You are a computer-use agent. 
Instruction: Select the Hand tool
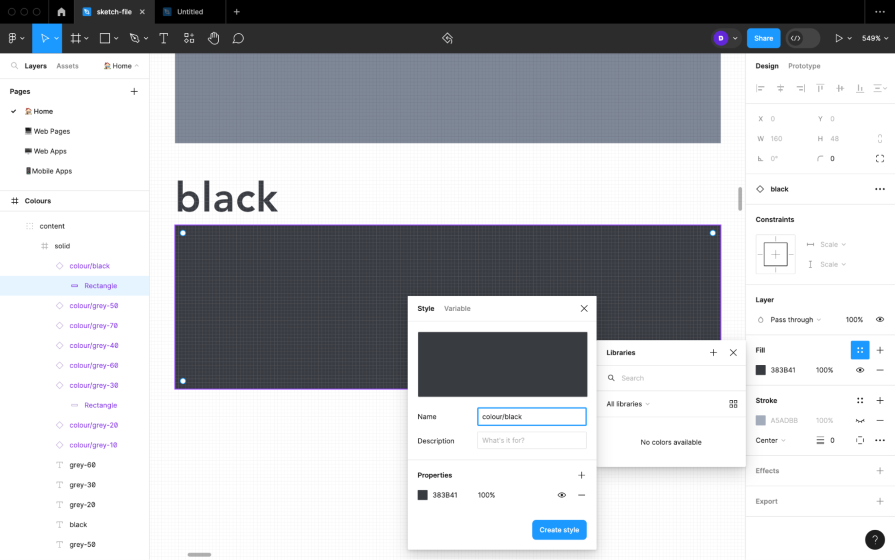click(213, 38)
